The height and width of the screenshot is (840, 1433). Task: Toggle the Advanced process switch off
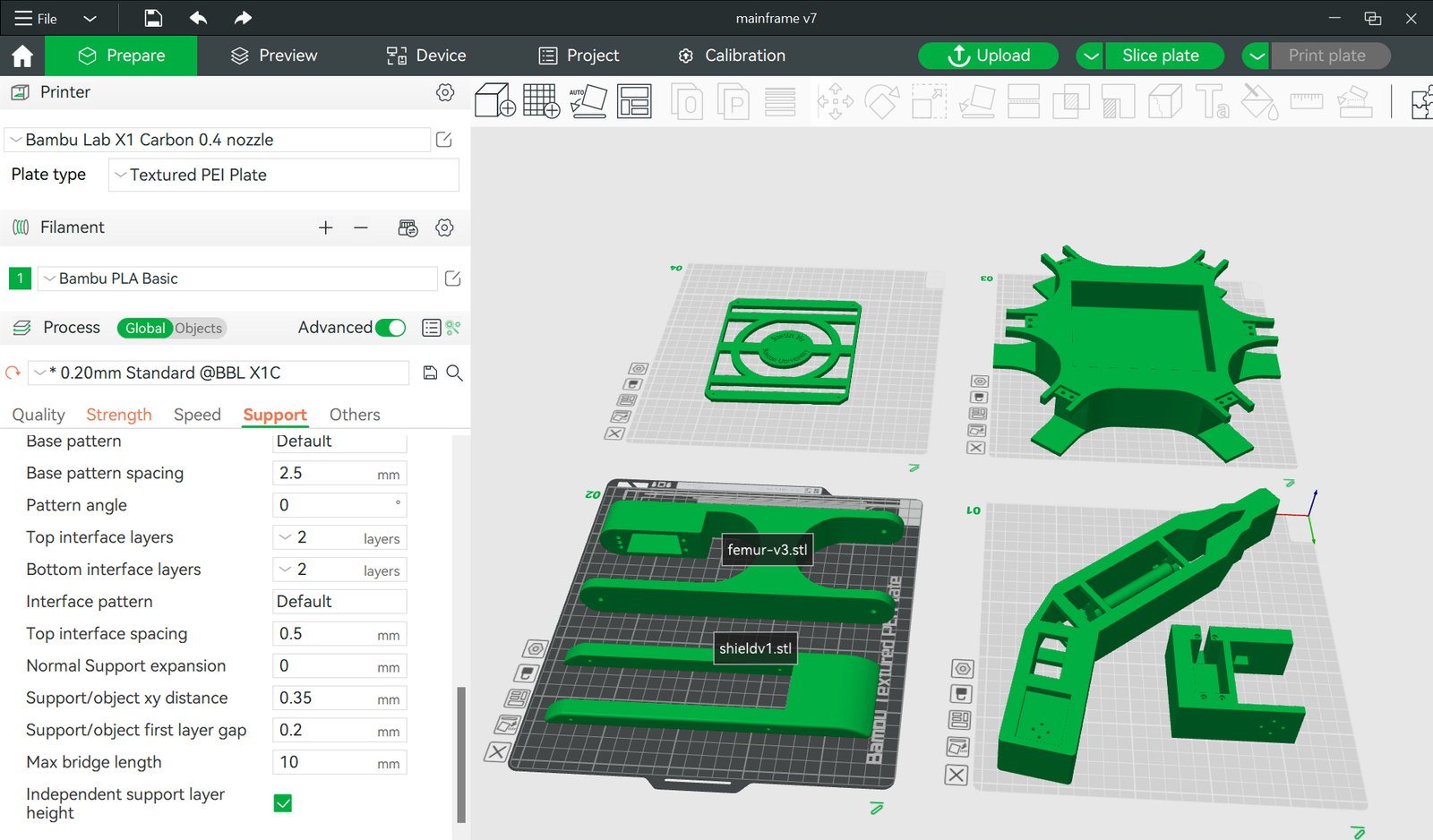click(390, 328)
